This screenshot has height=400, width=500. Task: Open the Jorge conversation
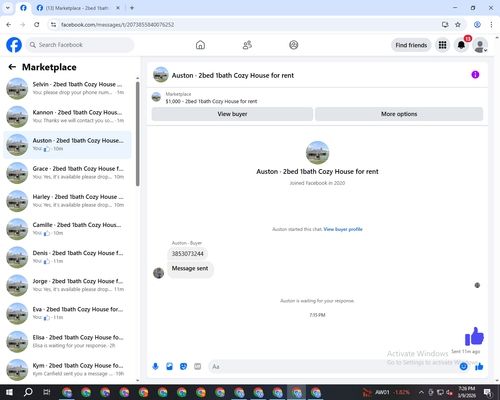click(x=67, y=285)
